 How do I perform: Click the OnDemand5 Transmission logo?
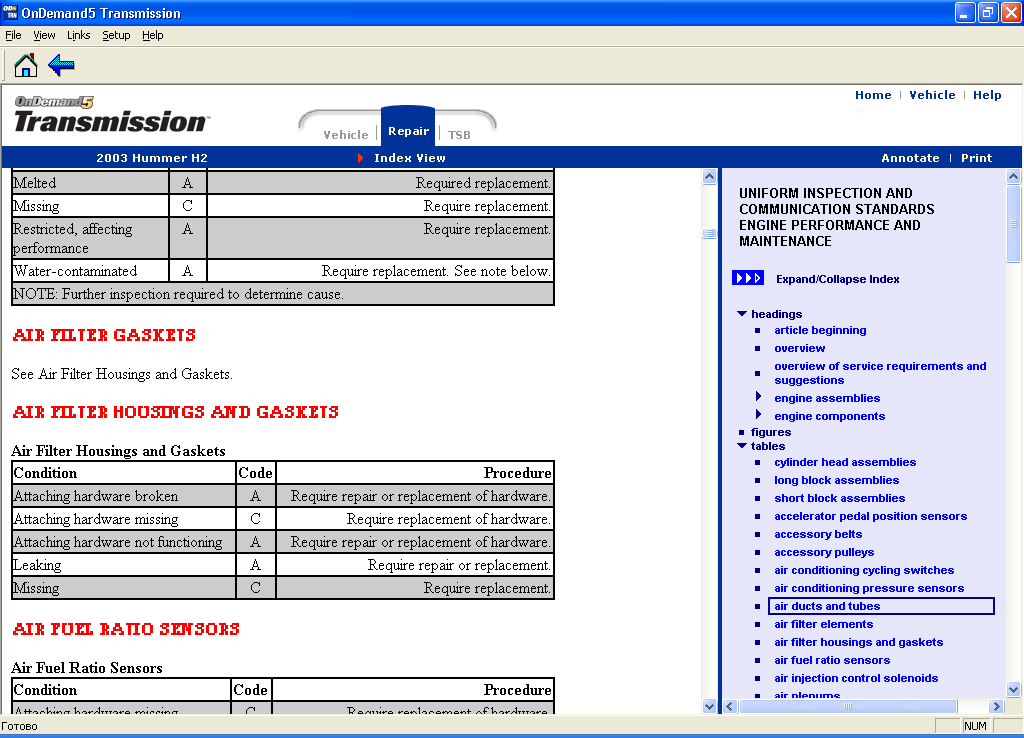pos(111,115)
